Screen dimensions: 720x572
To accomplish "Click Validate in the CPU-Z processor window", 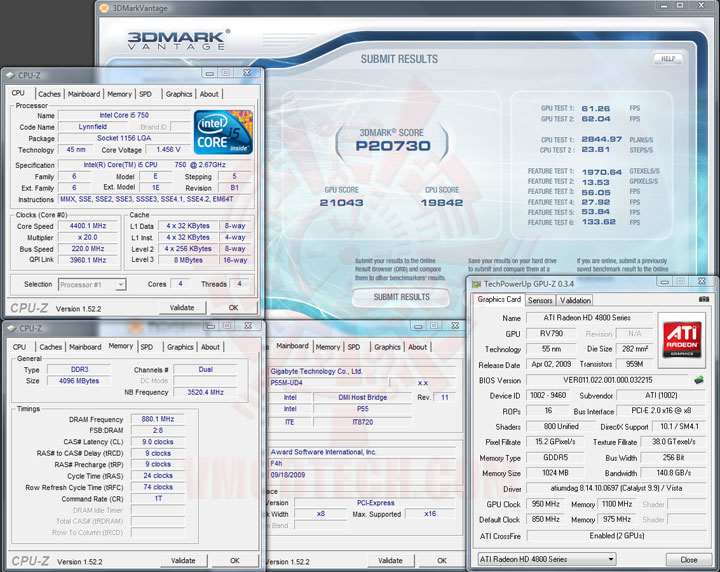I will point(182,308).
